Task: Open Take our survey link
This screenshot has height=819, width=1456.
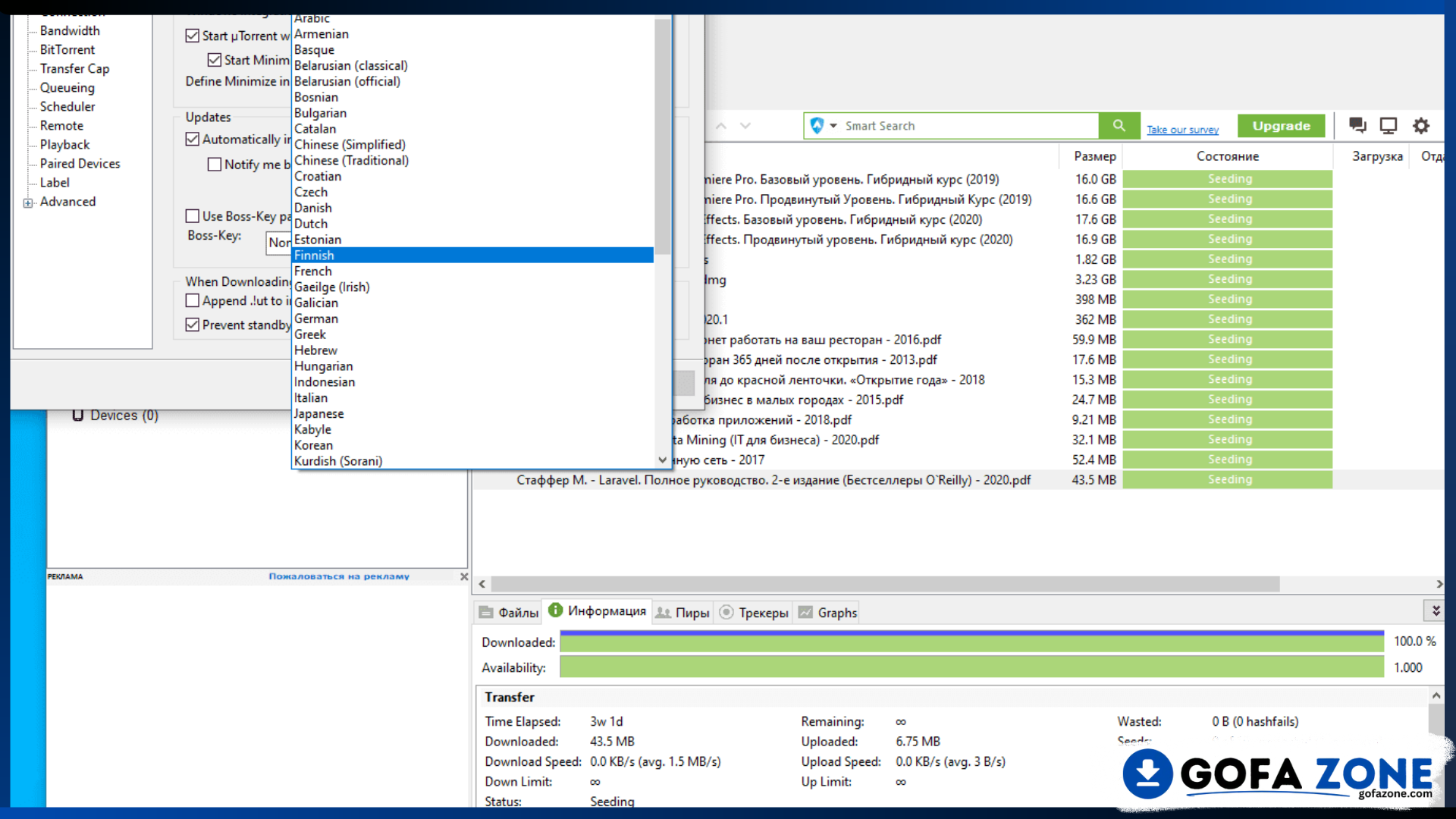Action: coord(1182,130)
